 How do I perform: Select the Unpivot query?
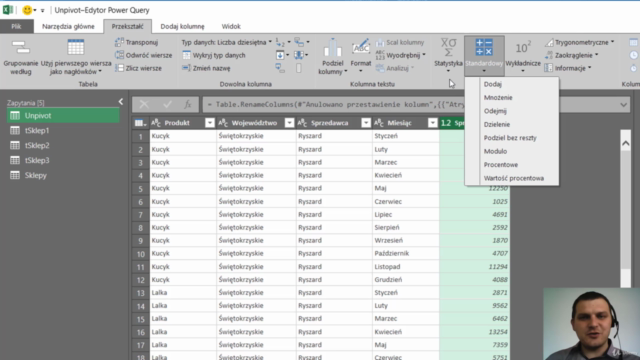pyautogui.click(x=63, y=116)
